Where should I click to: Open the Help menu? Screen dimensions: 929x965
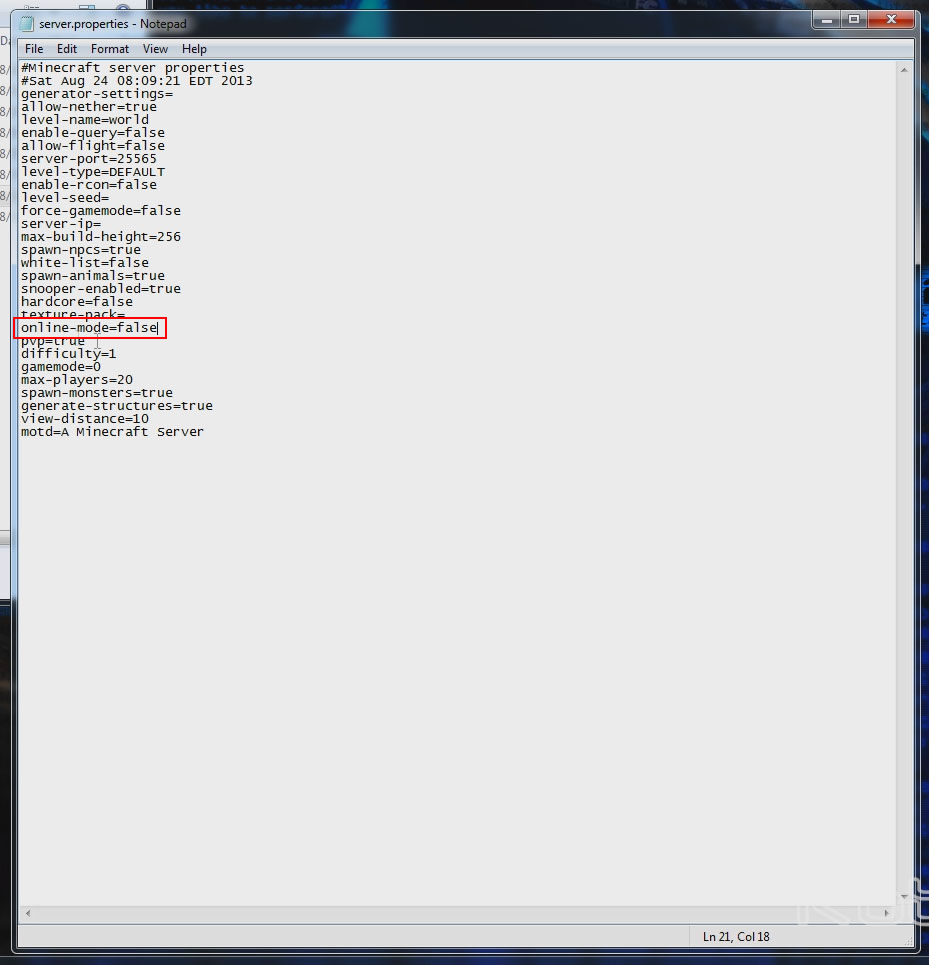[194, 49]
